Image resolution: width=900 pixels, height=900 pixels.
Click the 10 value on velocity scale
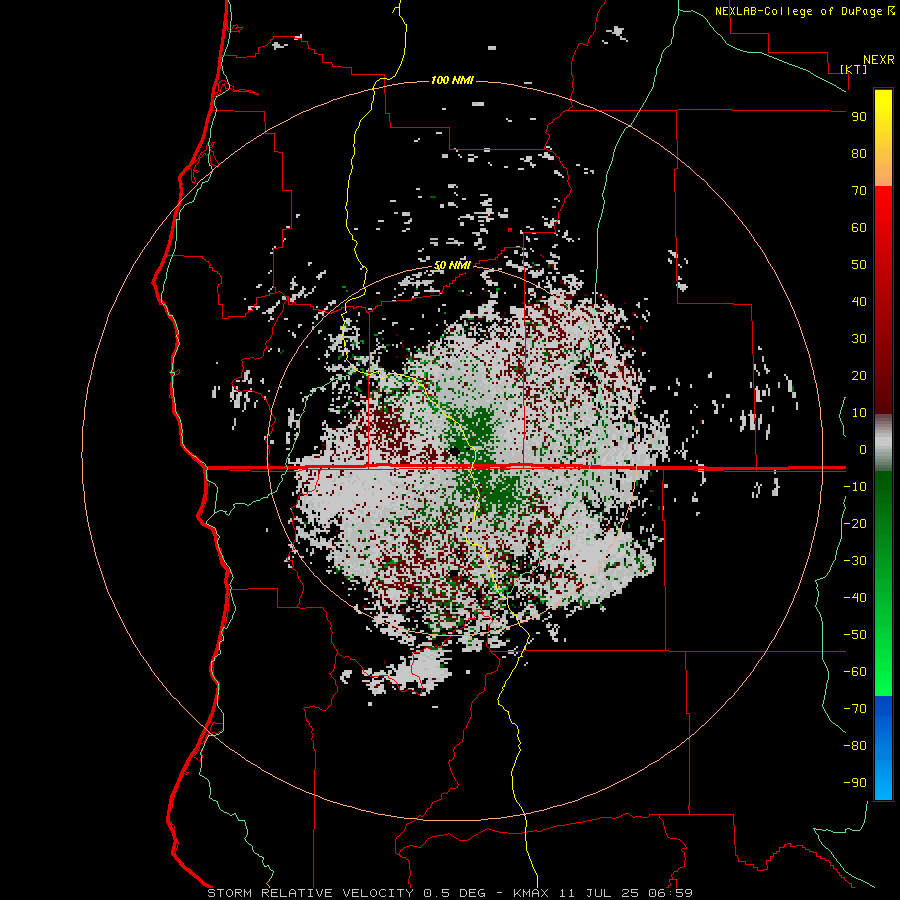coord(859,413)
